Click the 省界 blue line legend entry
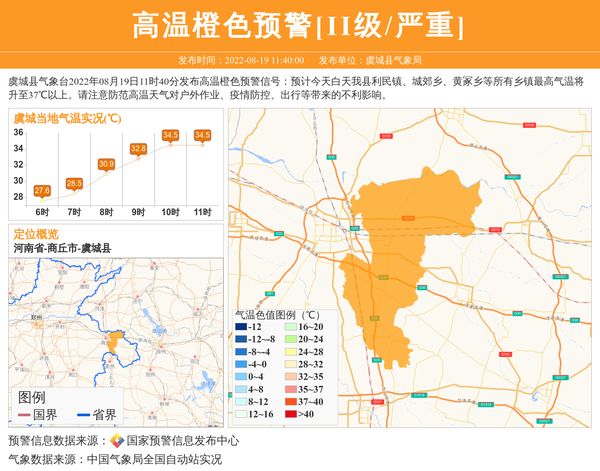600x471 pixels. pyautogui.click(x=97, y=415)
